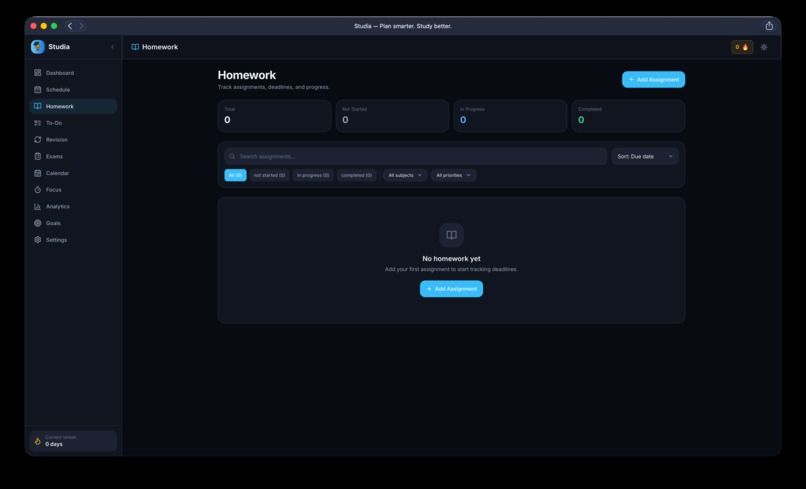The width and height of the screenshot is (806, 489).
Task: Click the Current streak flame card
Action: [x=73, y=441]
